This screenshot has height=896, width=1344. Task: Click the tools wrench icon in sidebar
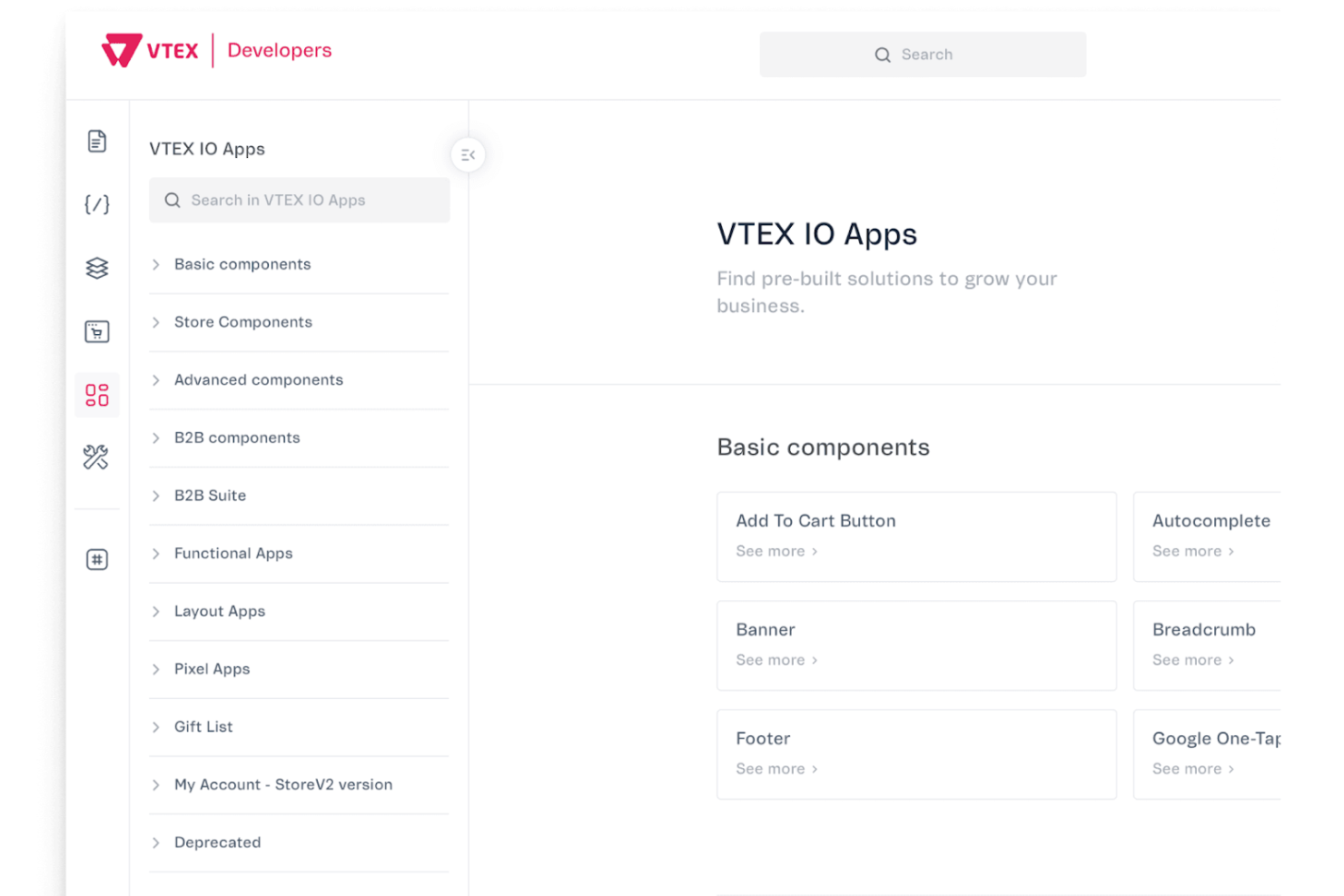[96, 458]
